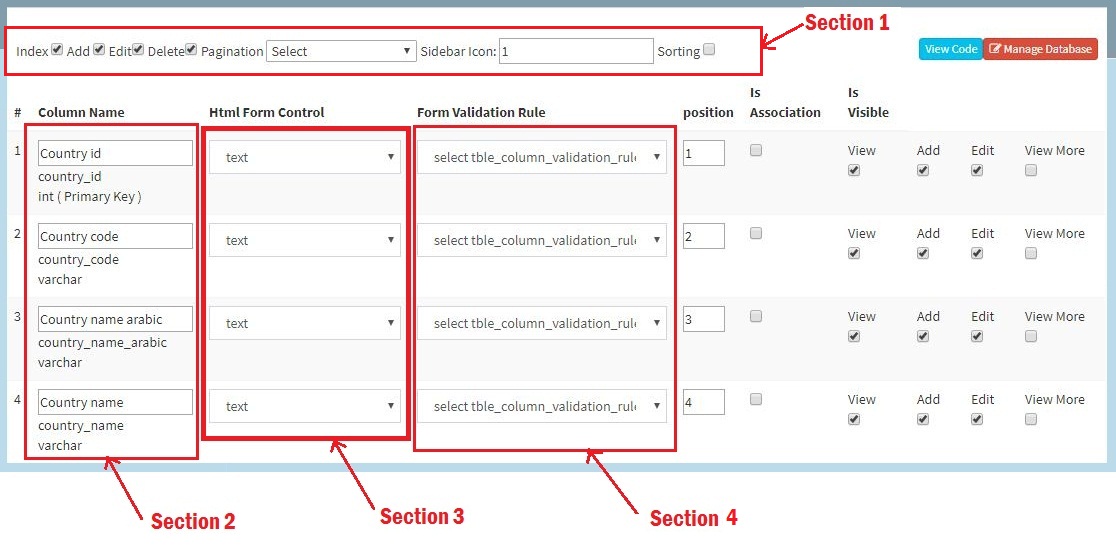
Task: Enable the Sorting checkbox
Action: coord(709,49)
